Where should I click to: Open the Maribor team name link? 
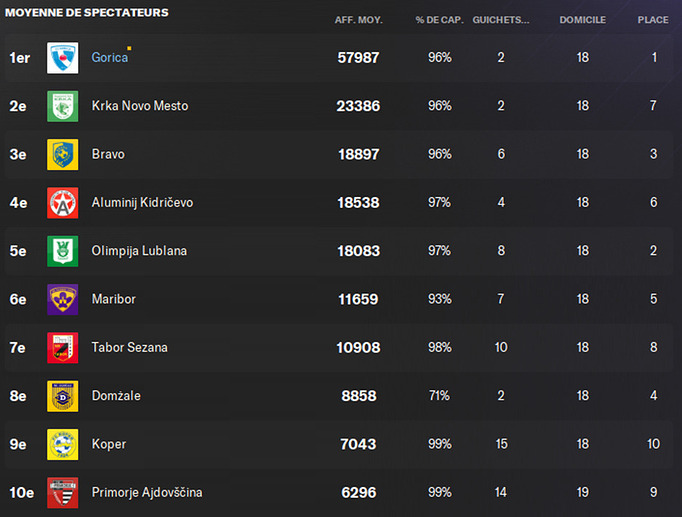(x=114, y=299)
